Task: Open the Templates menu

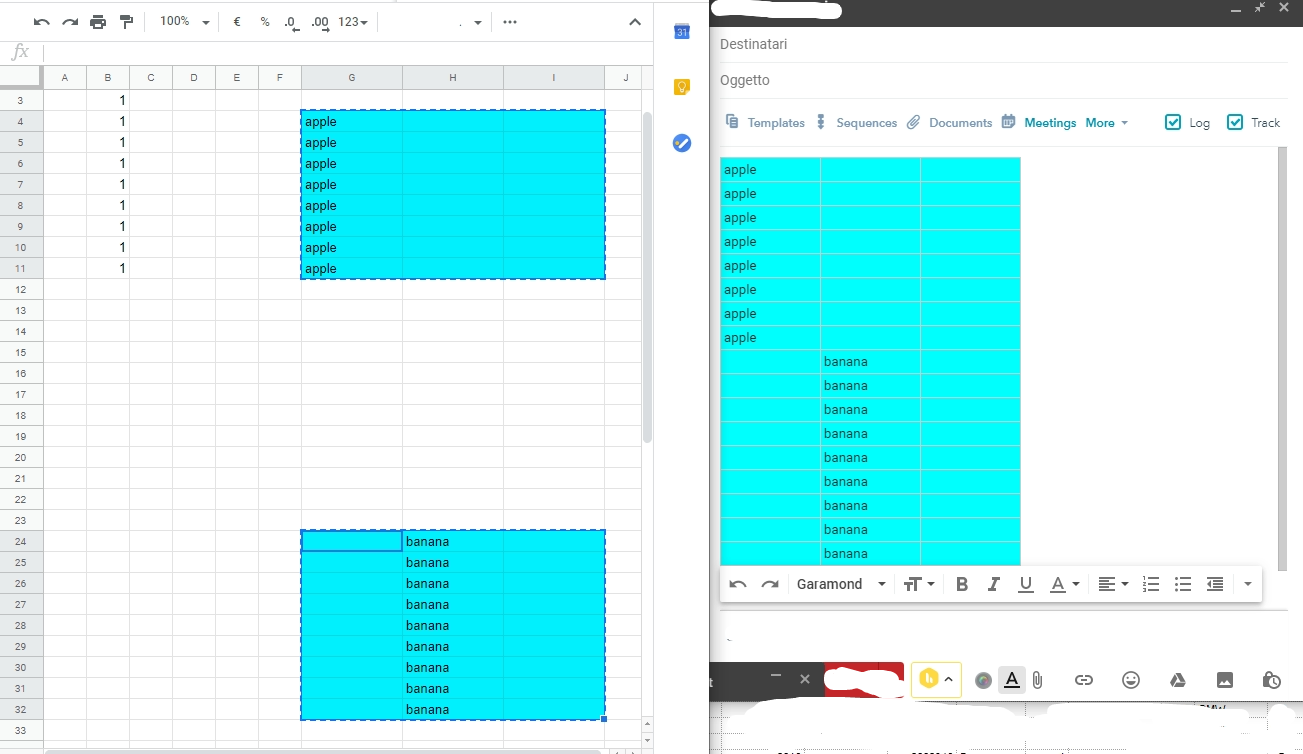Action: click(775, 122)
